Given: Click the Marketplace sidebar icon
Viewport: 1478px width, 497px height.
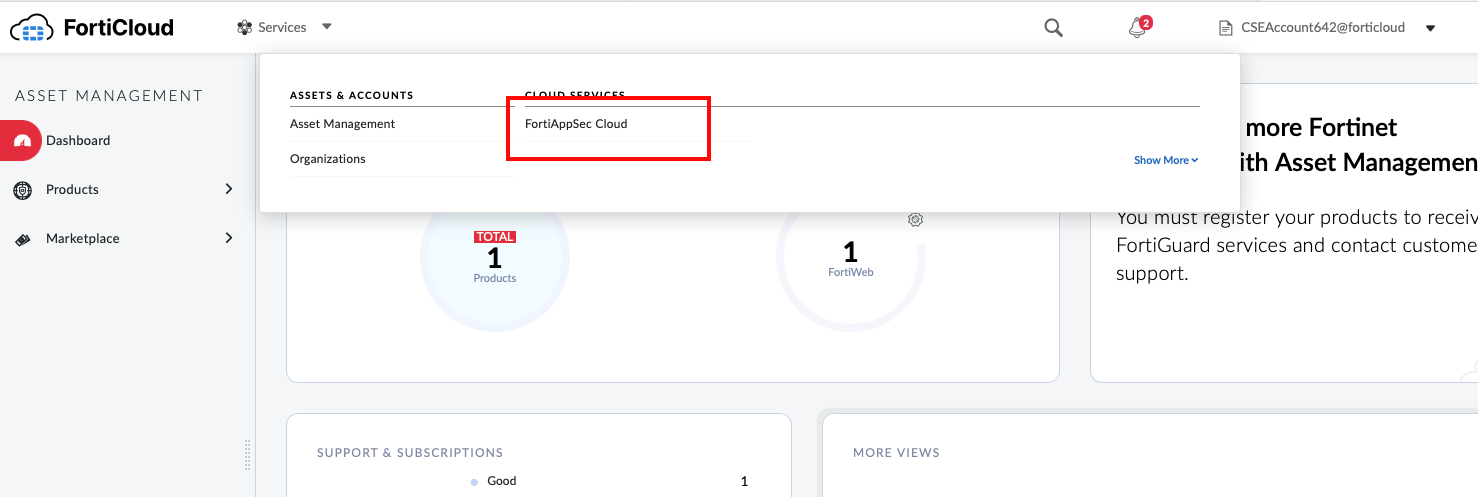Looking at the screenshot, I should (x=23, y=239).
